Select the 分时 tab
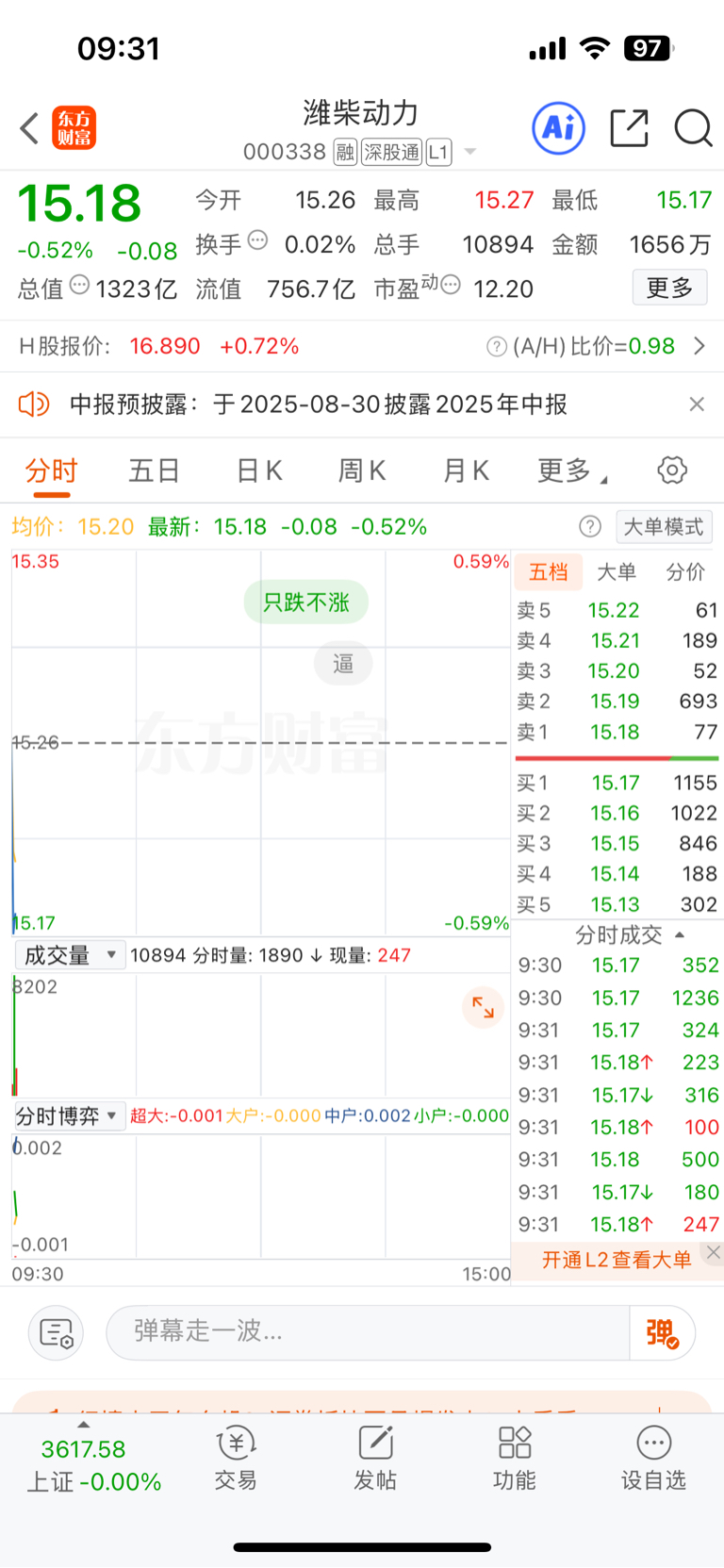Screen dimensions: 724x1568 [51, 470]
